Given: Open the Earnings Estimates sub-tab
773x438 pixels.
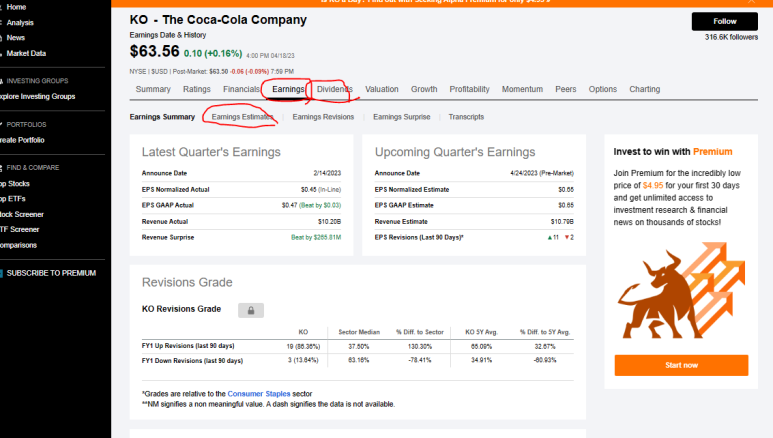Looking at the screenshot, I should click(242, 117).
